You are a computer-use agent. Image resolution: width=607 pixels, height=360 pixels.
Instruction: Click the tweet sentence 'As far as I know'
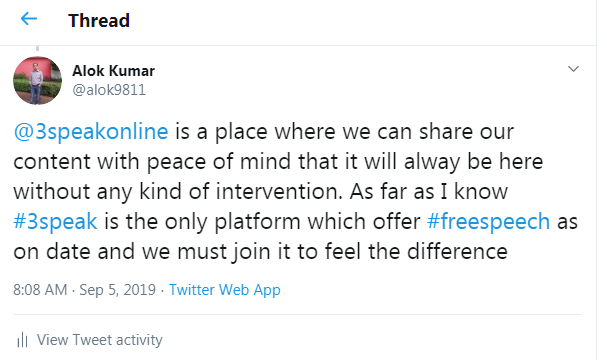pos(429,191)
